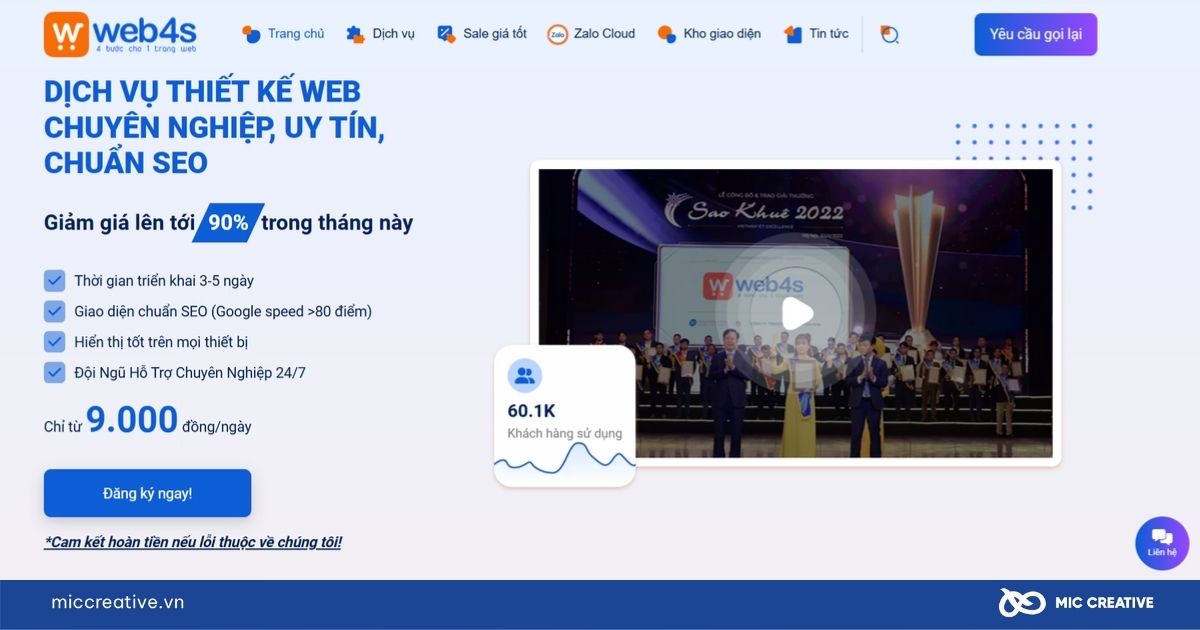Screen dimensions: 1200x630
Task: Click the Tin tức news icon
Action: pyautogui.click(x=793, y=34)
